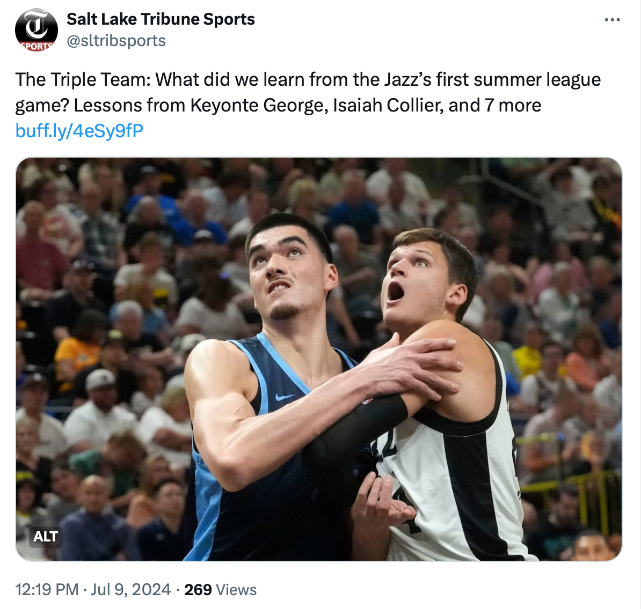Visit the @sltribsports handle link
The width and height of the screenshot is (641, 609).
(116, 41)
